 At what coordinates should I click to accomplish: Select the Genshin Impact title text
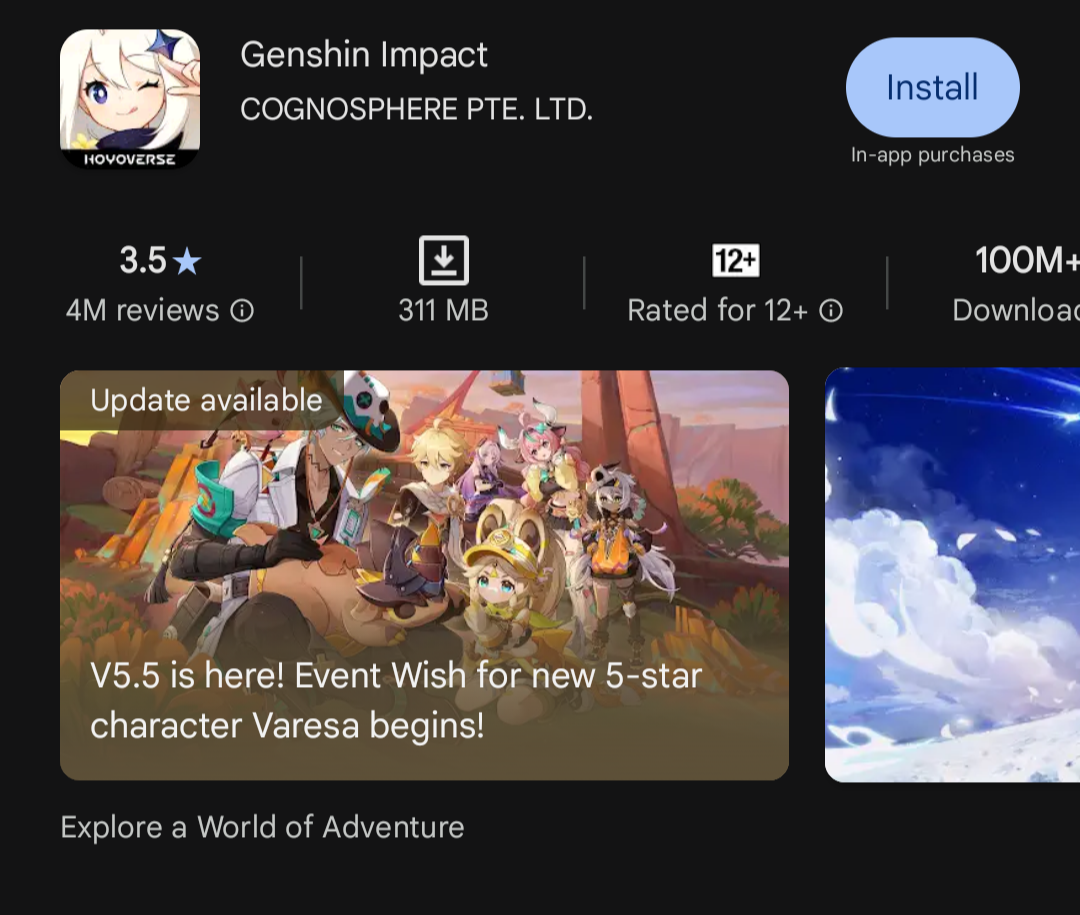tap(364, 55)
